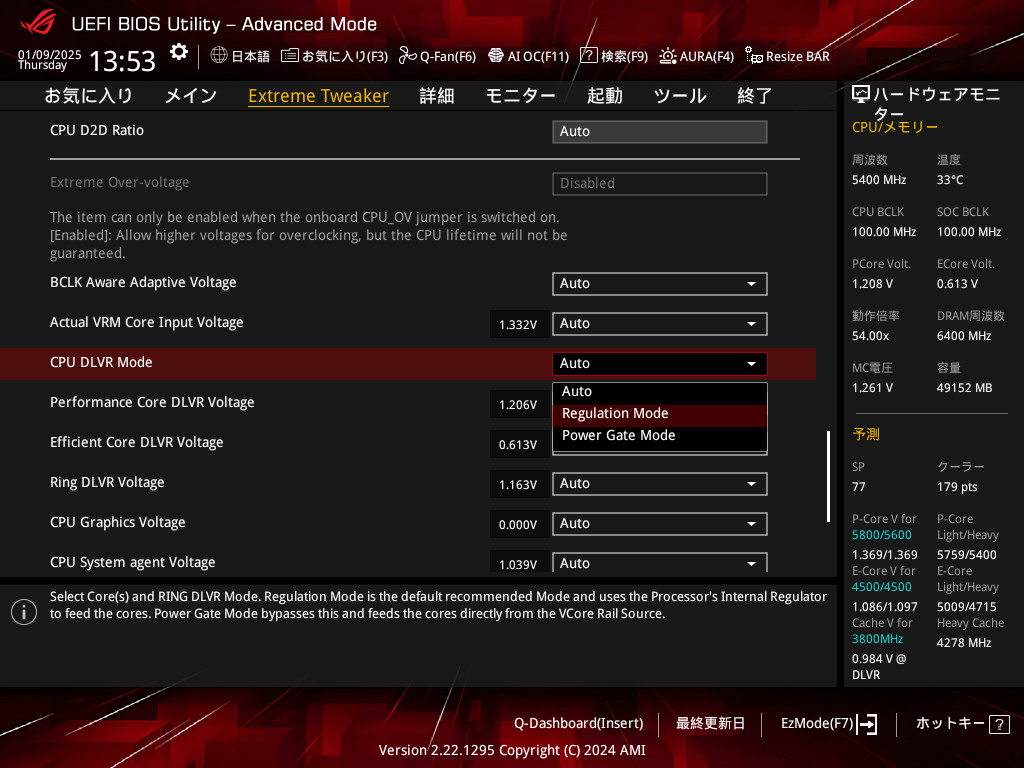Image resolution: width=1024 pixels, height=768 pixels.
Task: Open AURA (F4) lighting settings
Action: coord(668,56)
